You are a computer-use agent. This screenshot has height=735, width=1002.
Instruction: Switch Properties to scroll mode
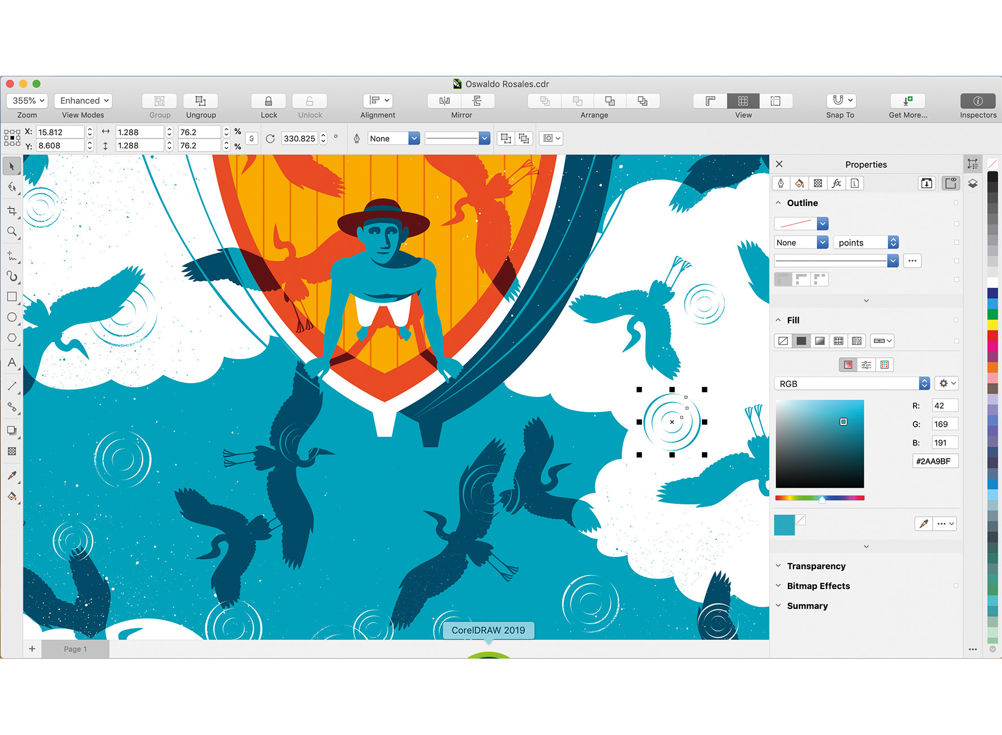pyautogui.click(x=927, y=183)
